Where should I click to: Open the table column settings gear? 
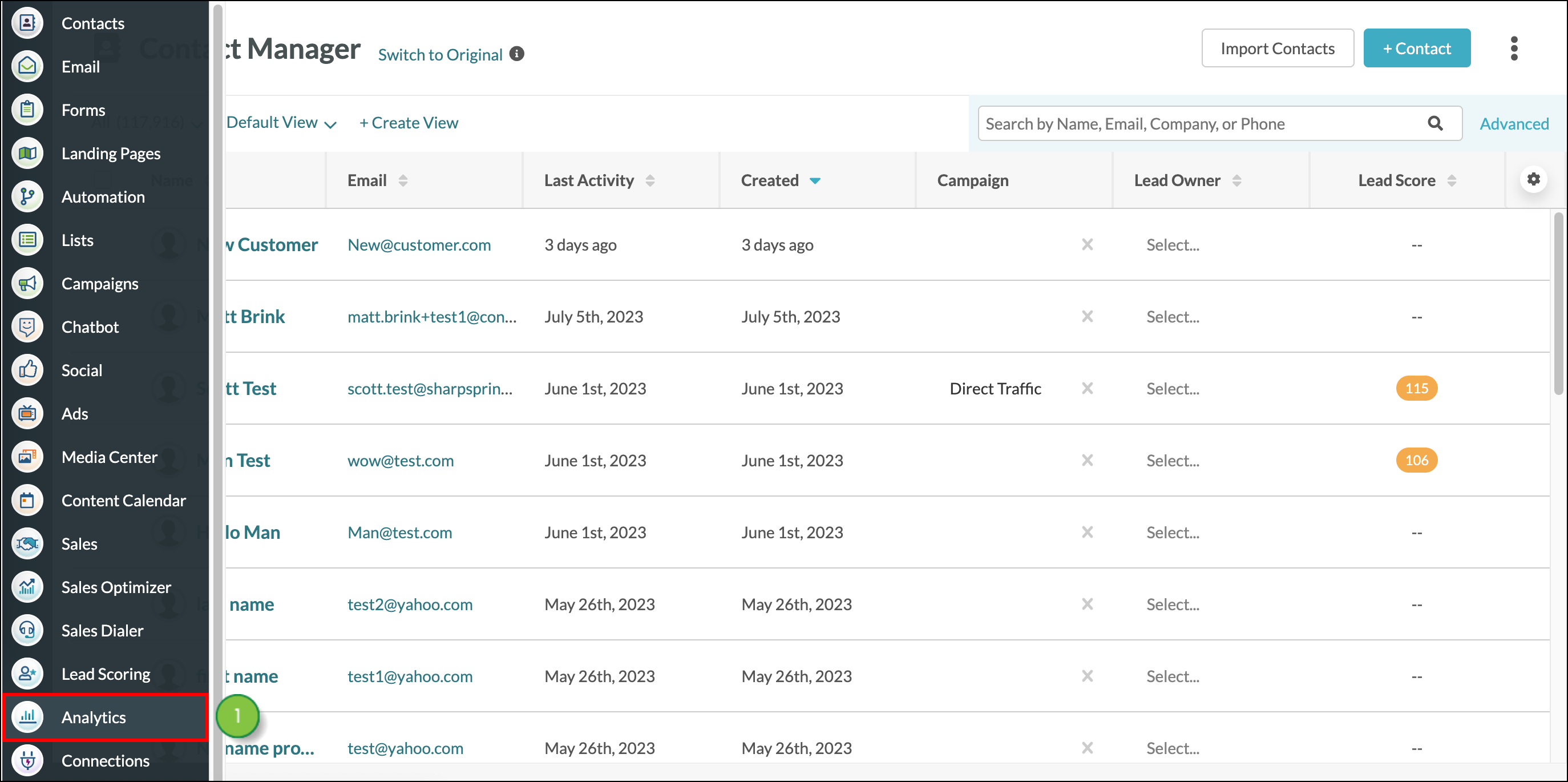(1533, 179)
